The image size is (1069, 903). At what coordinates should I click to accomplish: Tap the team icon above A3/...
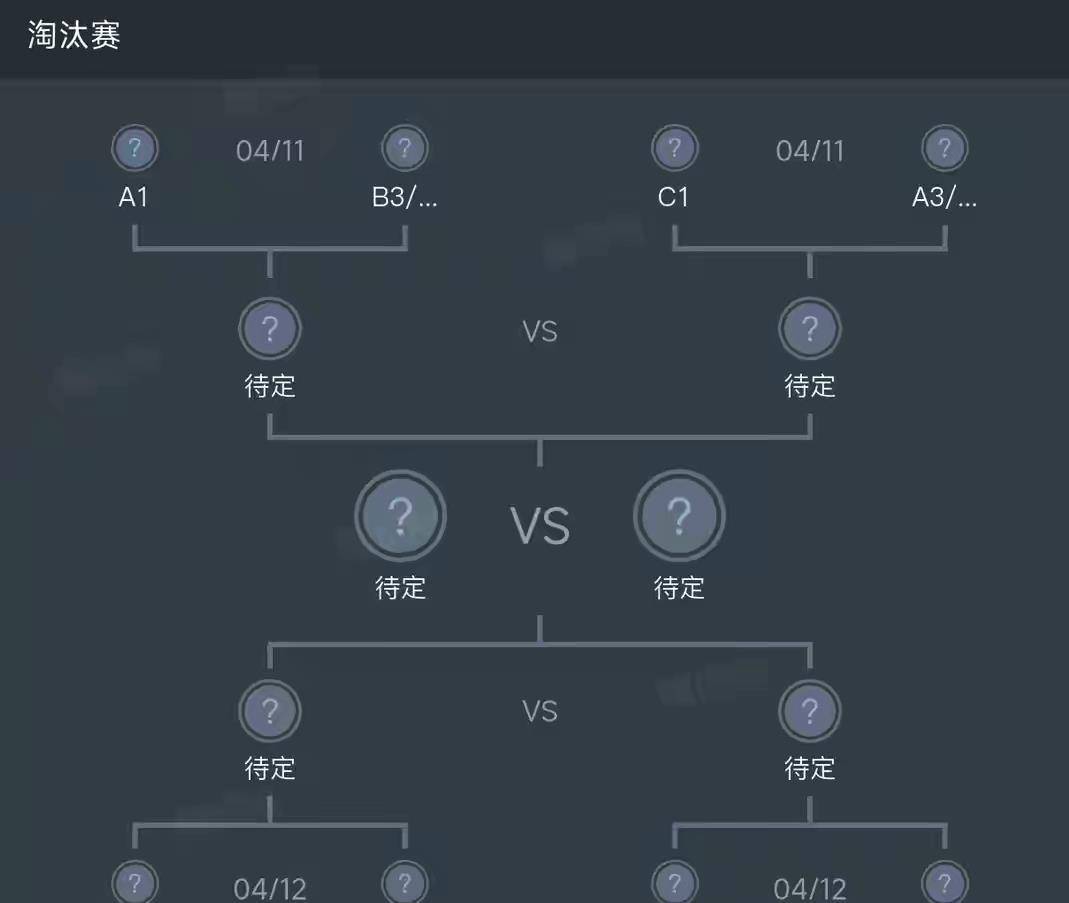click(944, 150)
